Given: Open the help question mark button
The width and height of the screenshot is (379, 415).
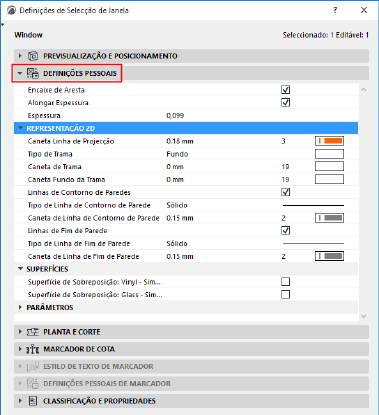Looking at the screenshot, I should tap(335, 10).
